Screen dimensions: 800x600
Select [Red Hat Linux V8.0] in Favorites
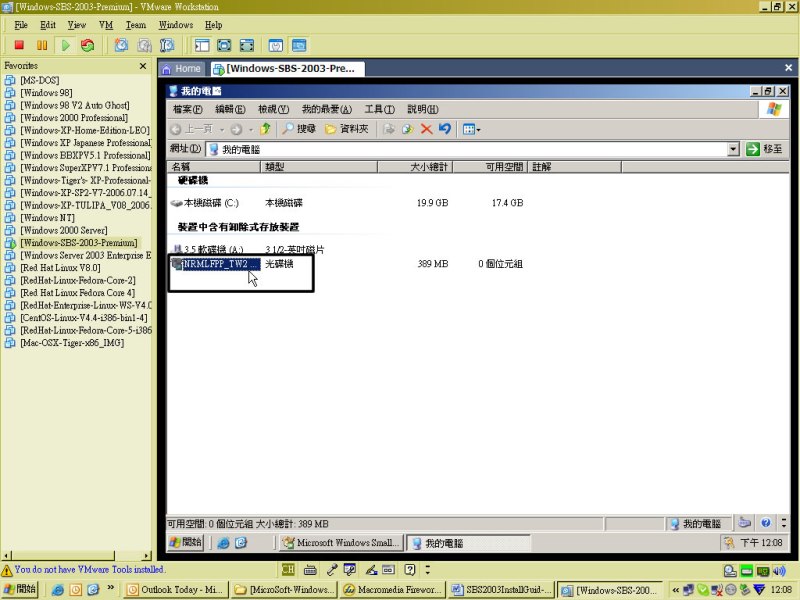[60, 268]
